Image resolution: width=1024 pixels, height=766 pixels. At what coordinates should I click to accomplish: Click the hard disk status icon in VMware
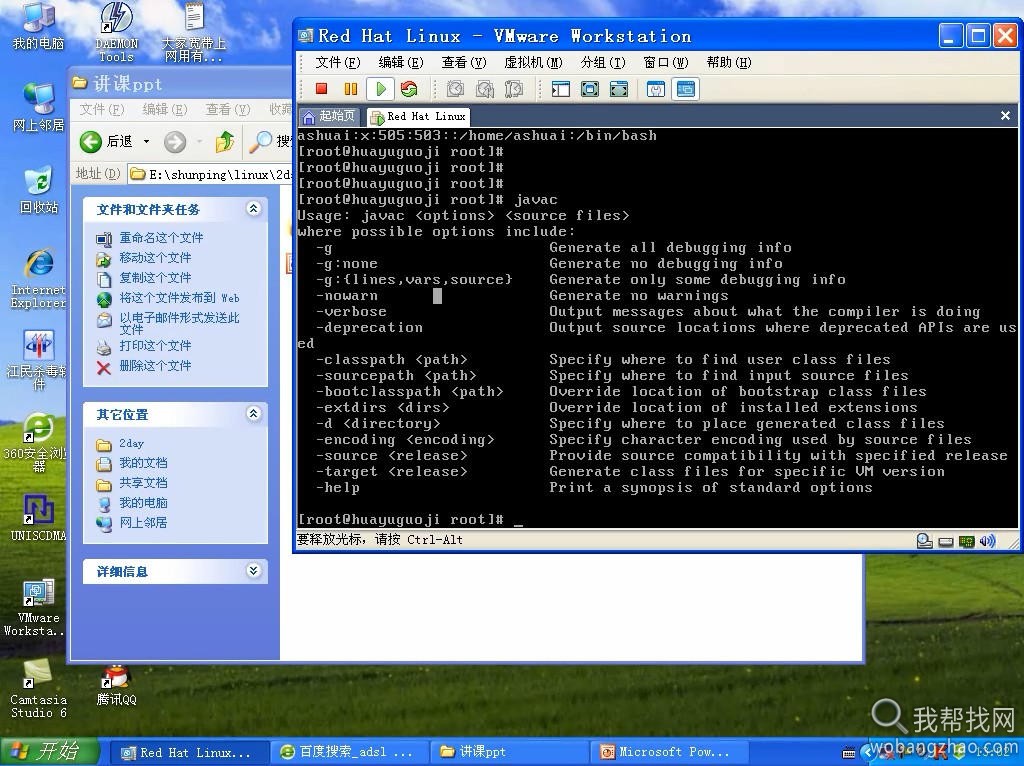click(x=924, y=541)
